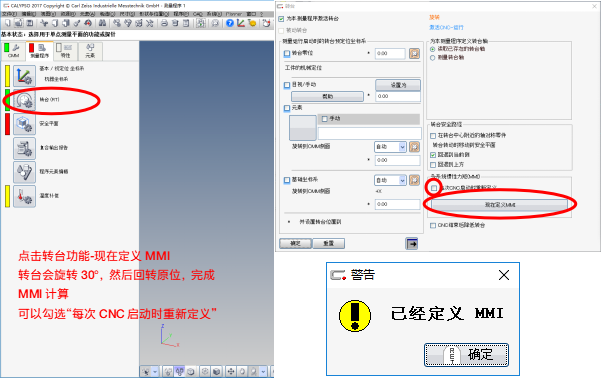602x378 pixels.
Task: Click the new file icon in CALYPSO toolbar
Action: 7,23
